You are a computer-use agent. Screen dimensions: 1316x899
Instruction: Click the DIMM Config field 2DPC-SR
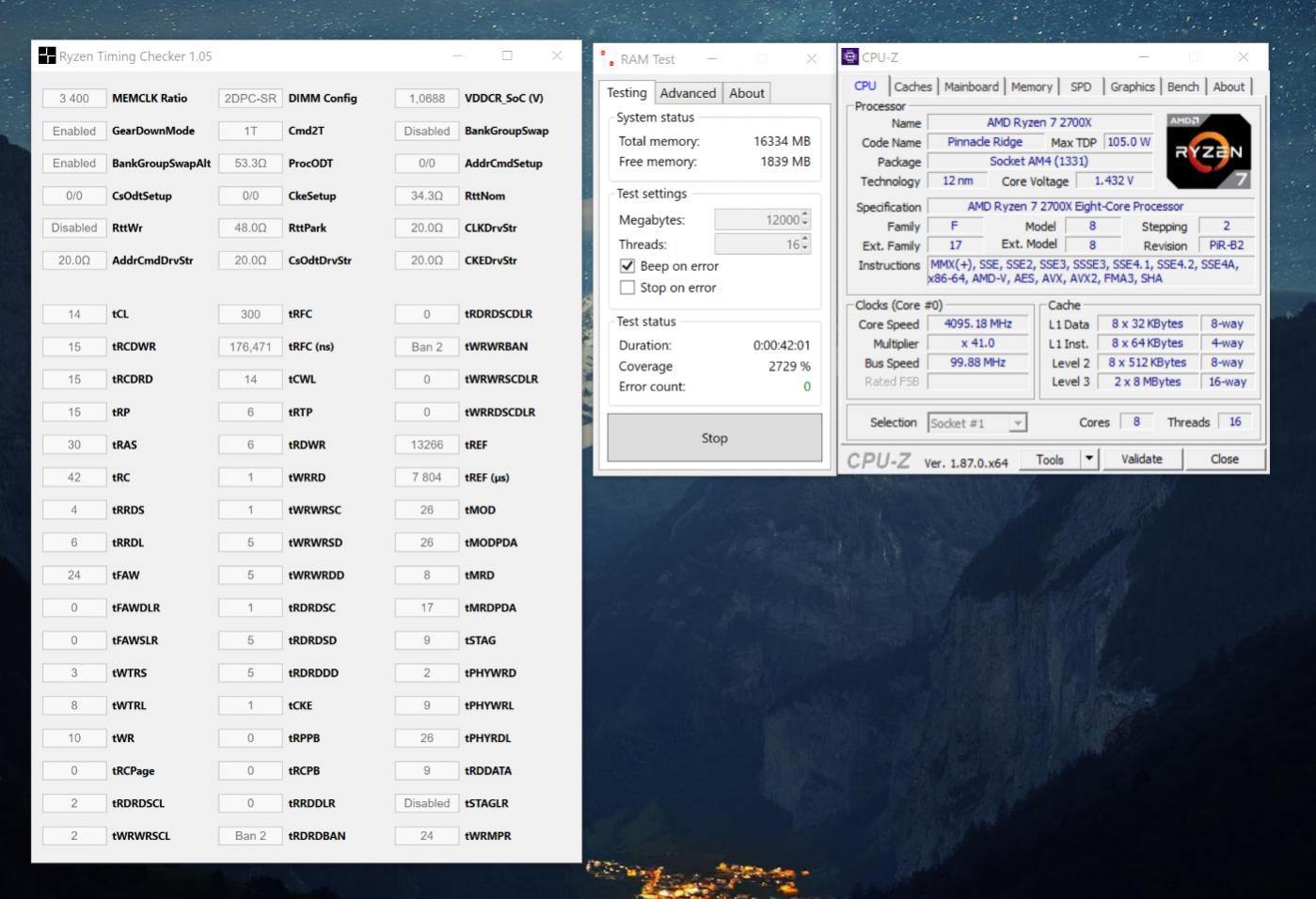(x=250, y=98)
